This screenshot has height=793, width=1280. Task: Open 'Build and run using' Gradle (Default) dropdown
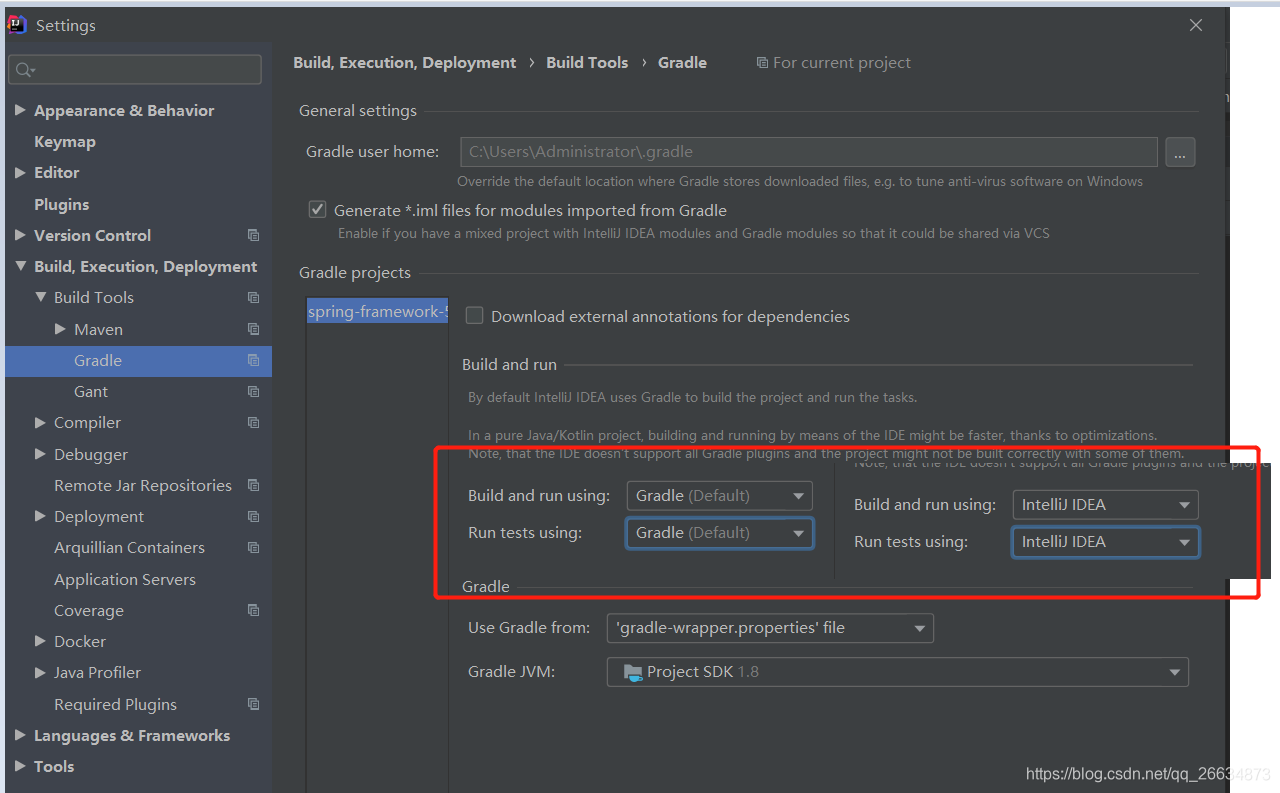(720, 495)
